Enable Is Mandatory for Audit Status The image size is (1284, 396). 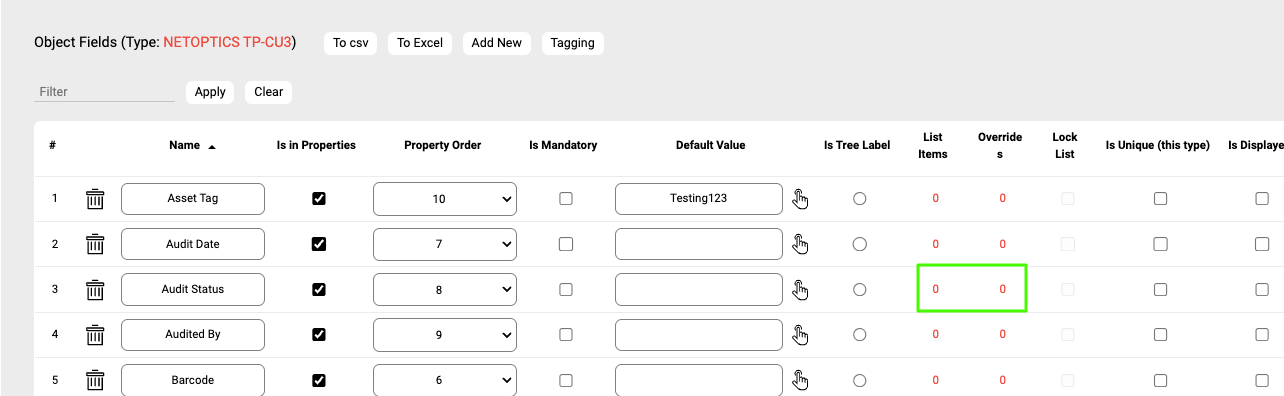click(566, 289)
